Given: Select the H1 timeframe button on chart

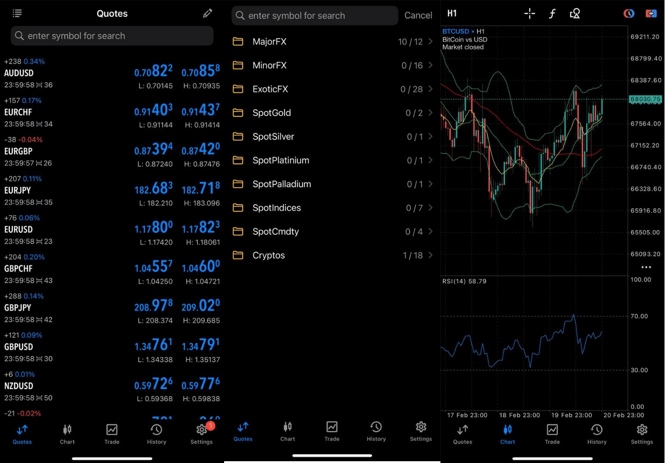Looking at the screenshot, I should coord(452,14).
